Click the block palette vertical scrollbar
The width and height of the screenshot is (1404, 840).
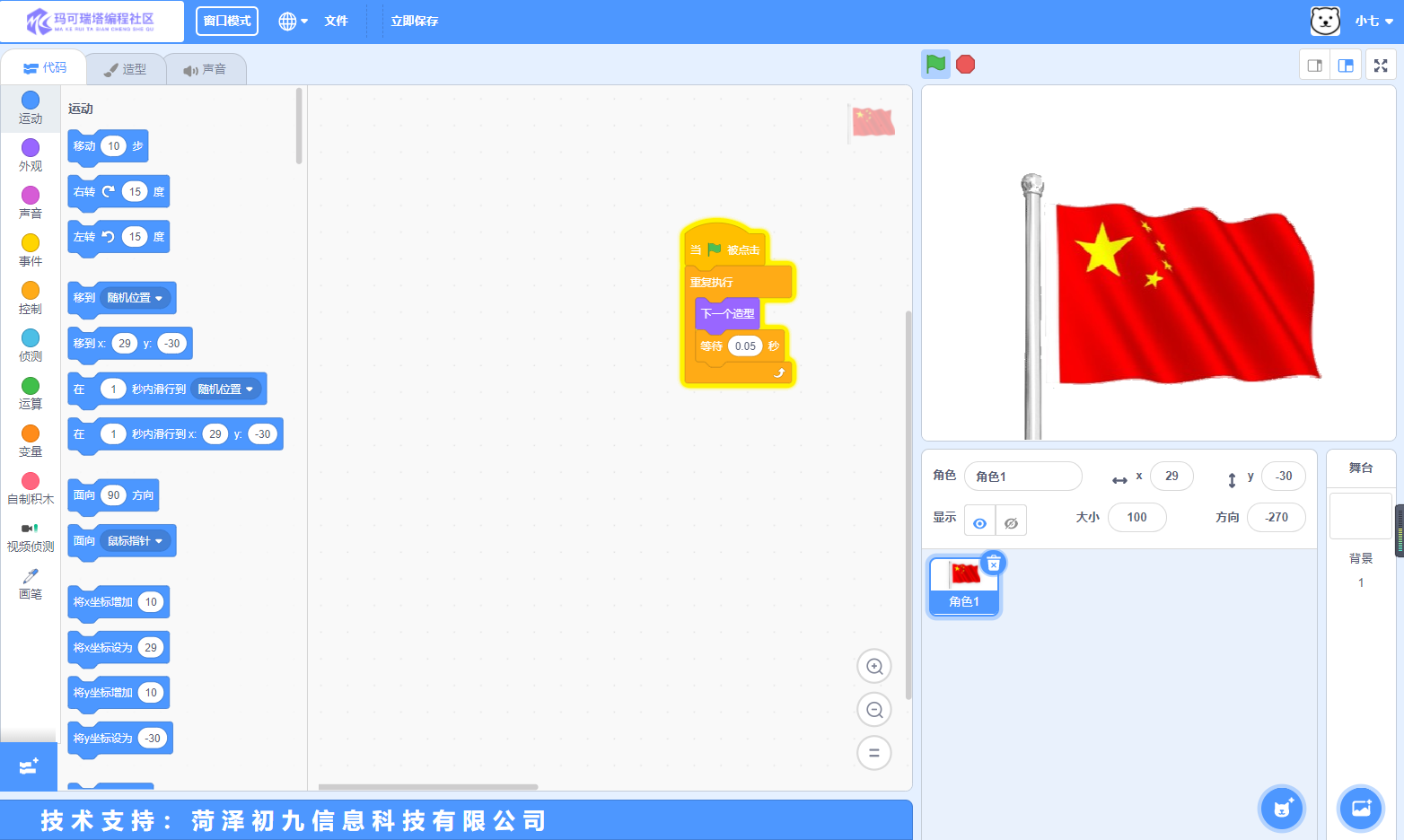click(299, 126)
